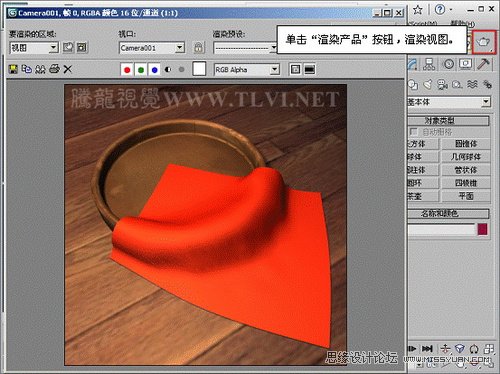Click the dark red object color swatch
Viewport: 500px width, 374px height.
(x=483, y=229)
